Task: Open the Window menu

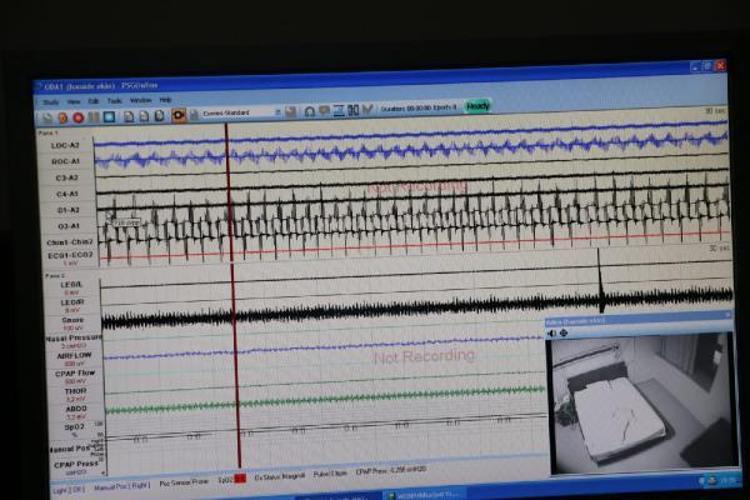Action: (x=141, y=101)
